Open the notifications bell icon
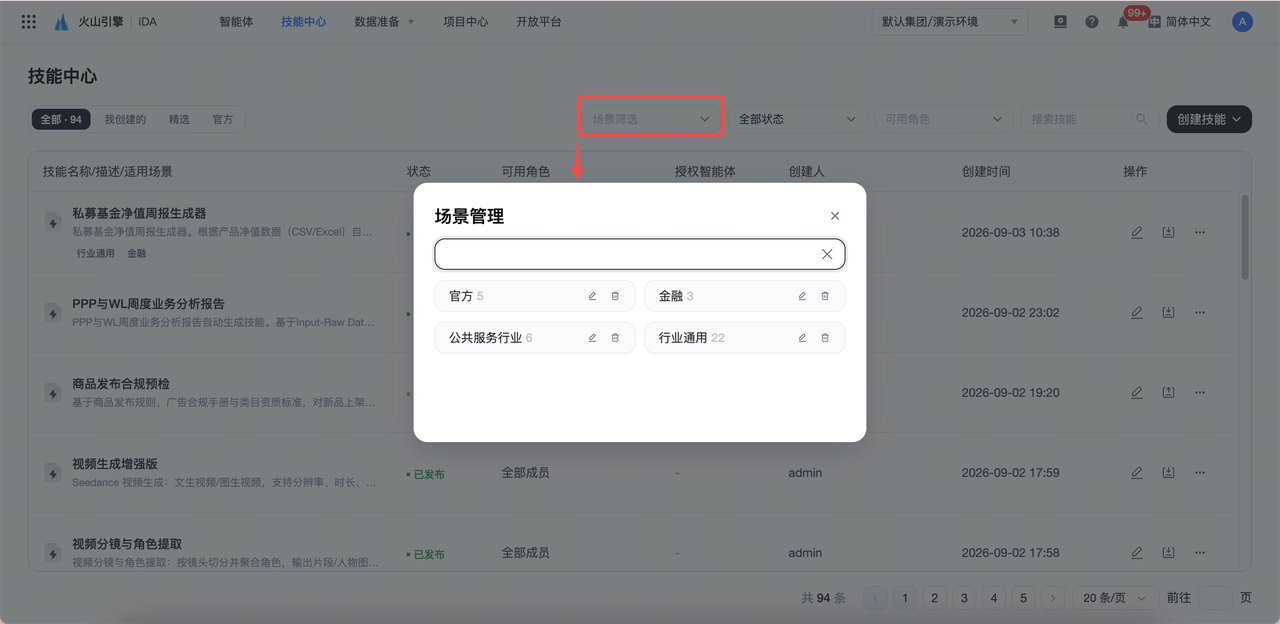Viewport: 1280px width, 624px height. click(1123, 22)
